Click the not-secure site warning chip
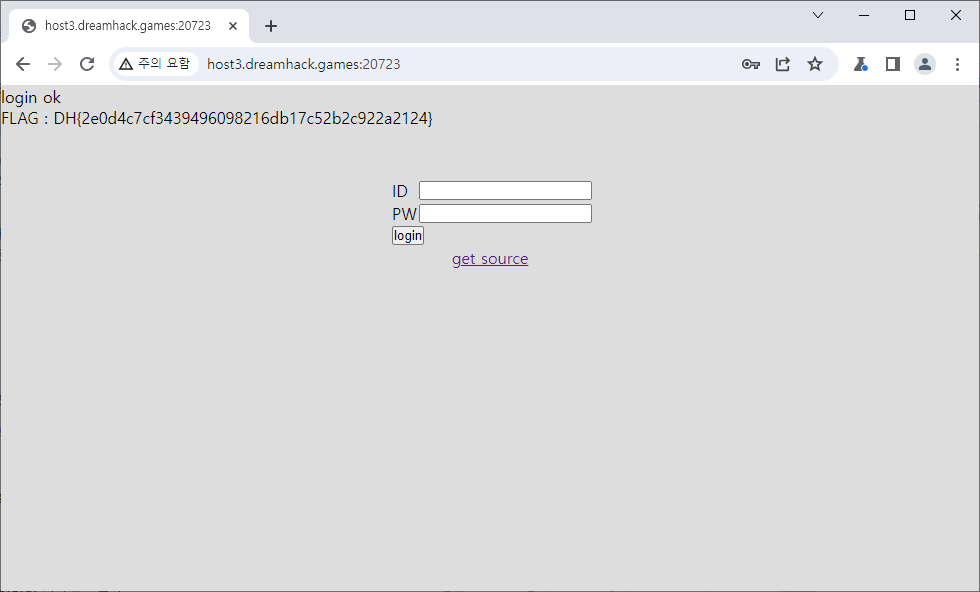 tap(154, 64)
